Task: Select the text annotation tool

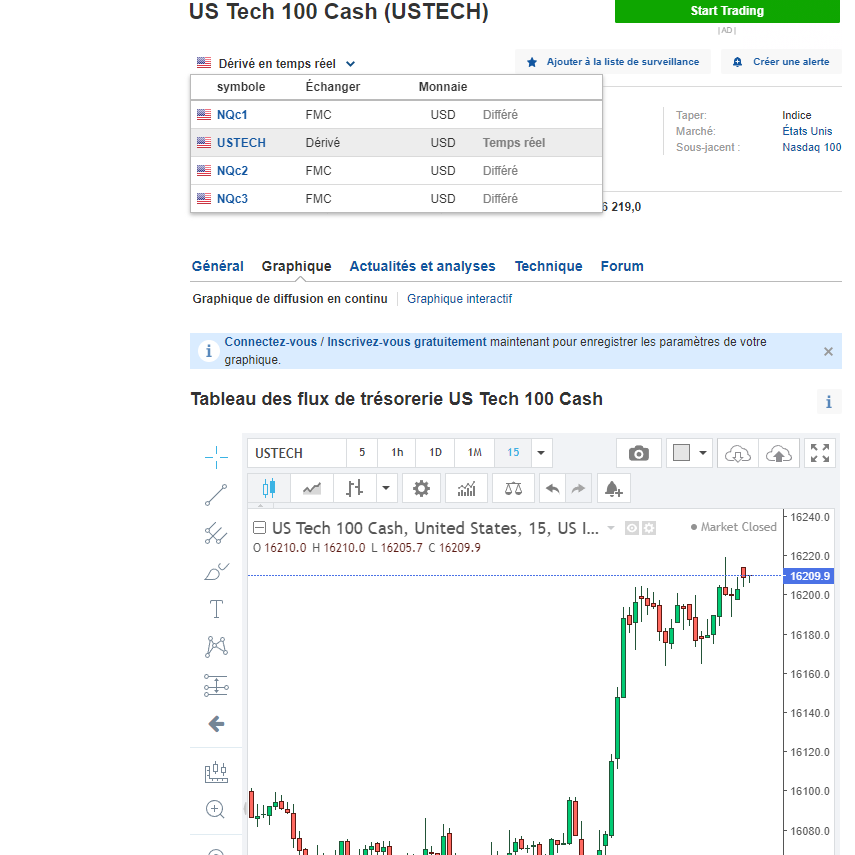Action: point(216,609)
